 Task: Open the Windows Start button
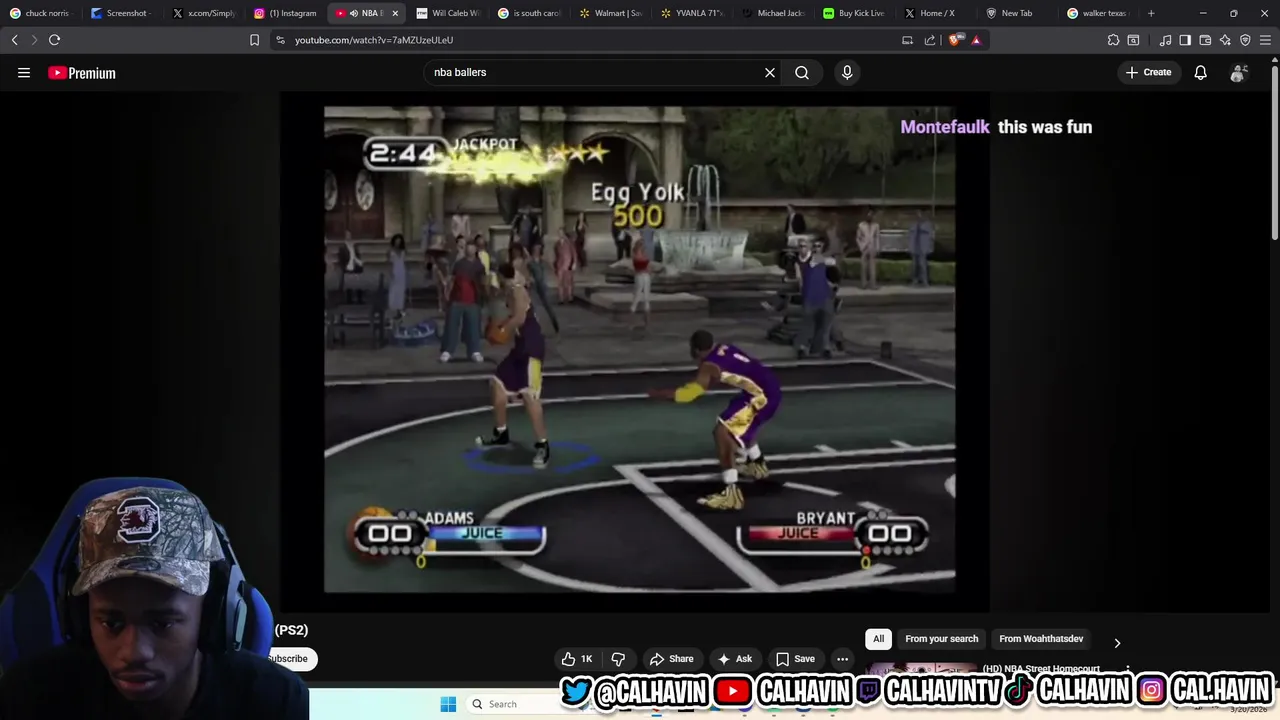pos(448,704)
